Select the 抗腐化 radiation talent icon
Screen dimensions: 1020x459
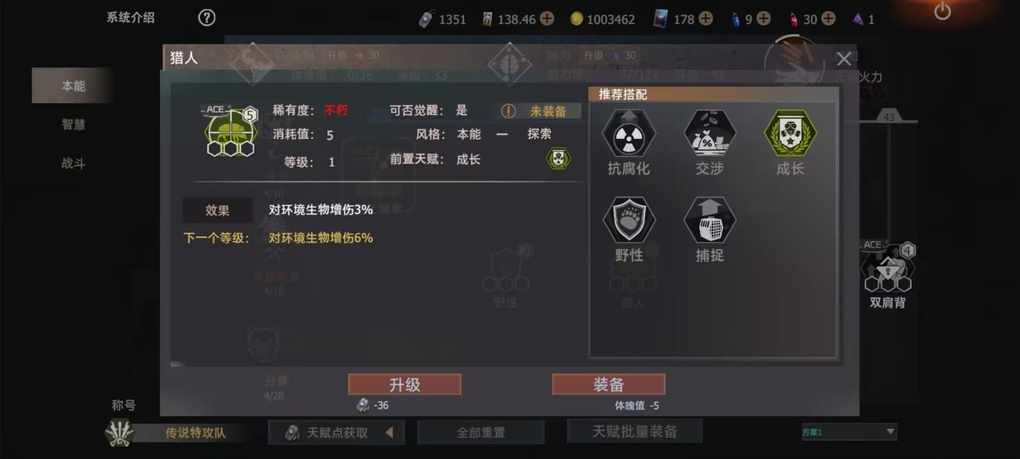click(x=628, y=133)
